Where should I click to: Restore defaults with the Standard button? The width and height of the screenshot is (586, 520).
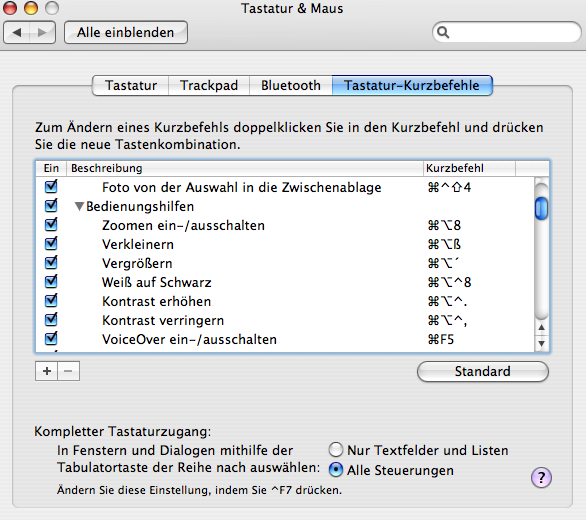tap(482, 371)
